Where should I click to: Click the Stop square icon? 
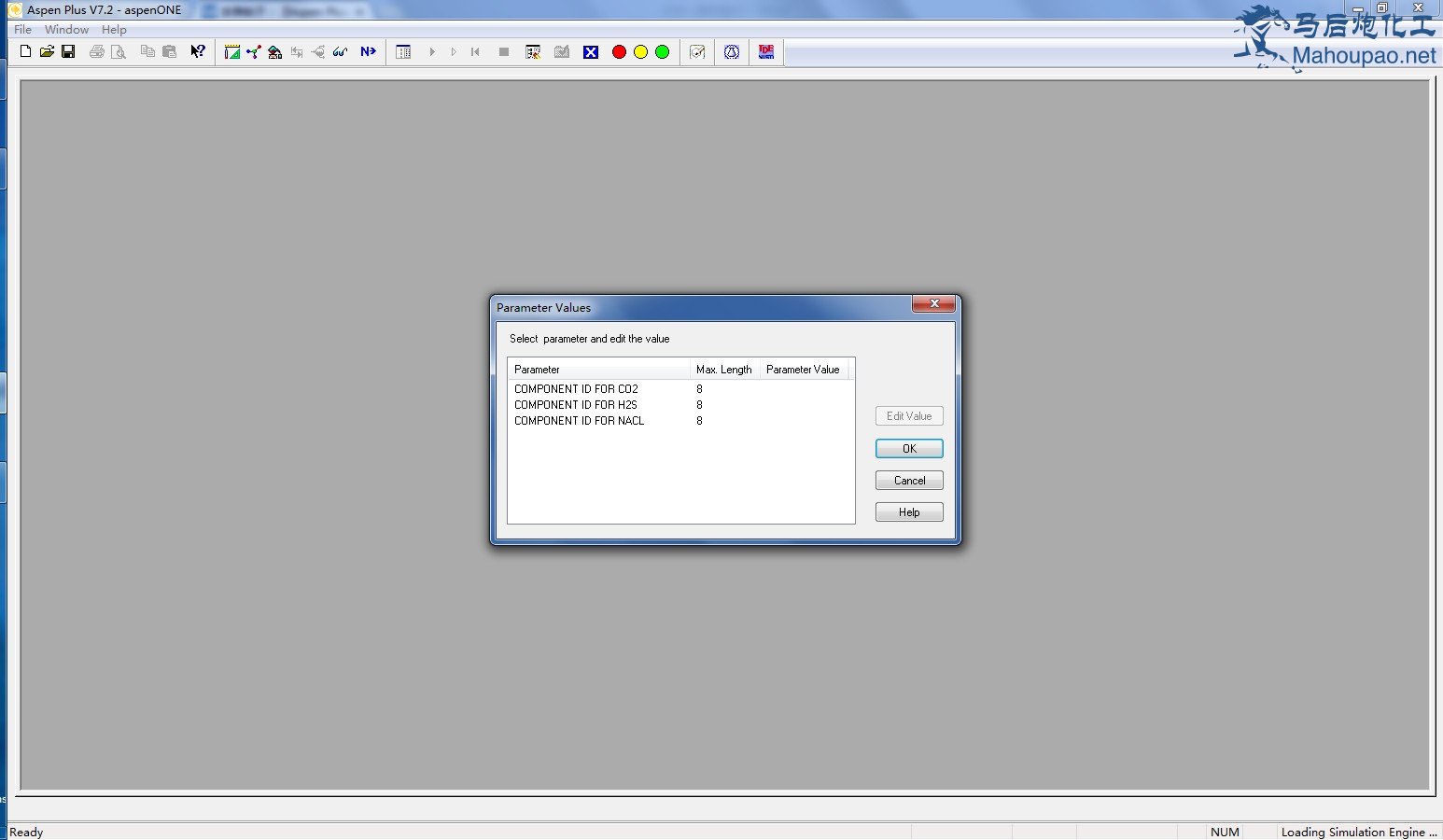[504, 52]
